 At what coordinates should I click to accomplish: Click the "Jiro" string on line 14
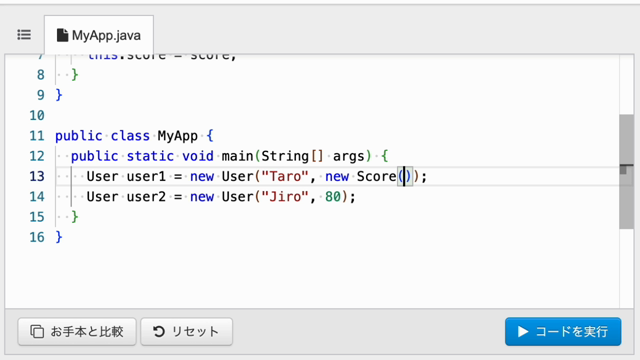click(x=285, y=197)
